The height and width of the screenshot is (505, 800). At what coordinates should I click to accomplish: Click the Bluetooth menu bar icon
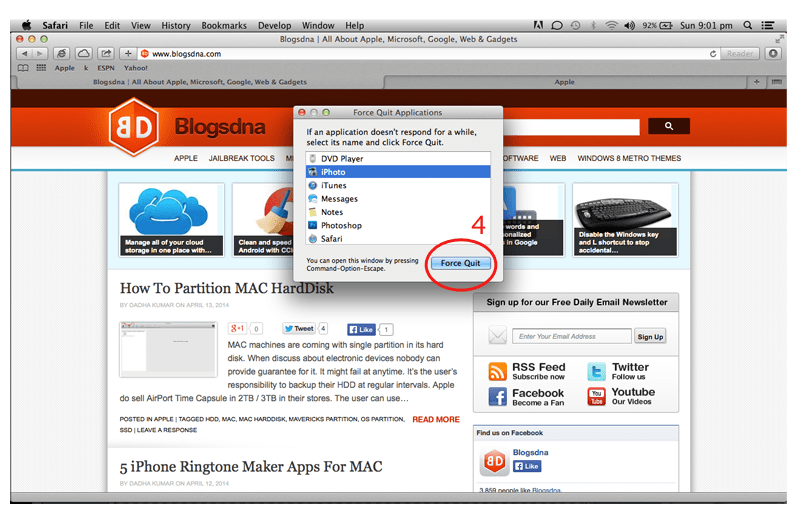point(593,25)
